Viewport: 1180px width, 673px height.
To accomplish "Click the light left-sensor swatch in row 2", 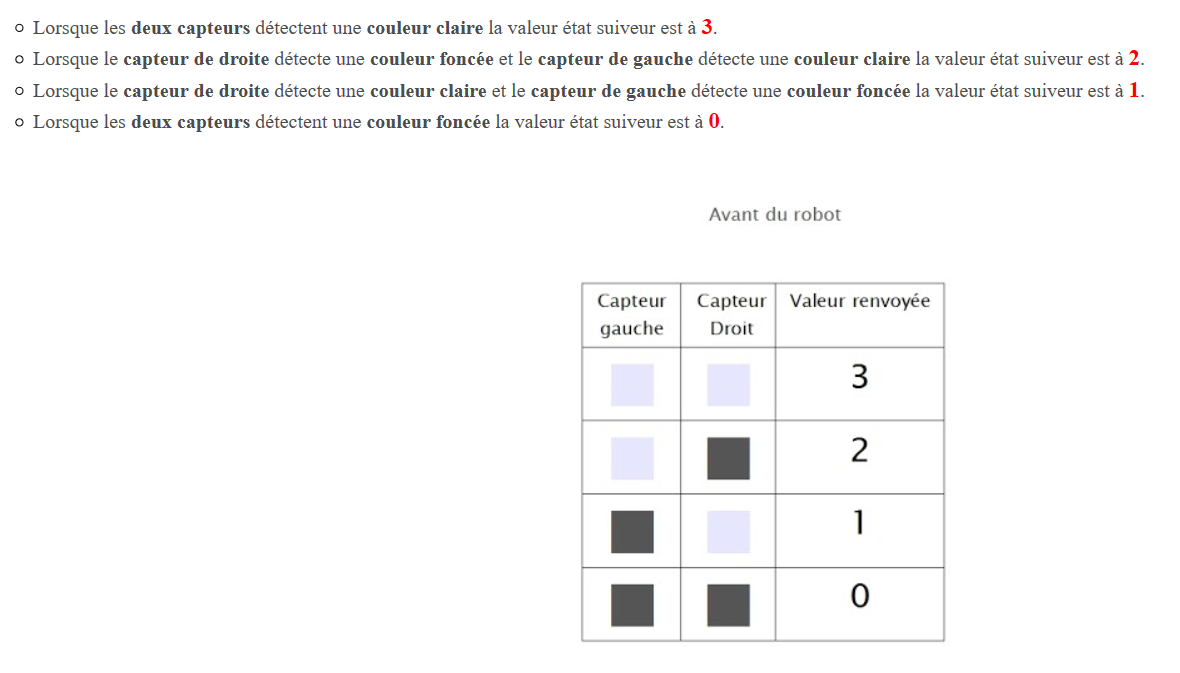I will click(x=632, y=458).
